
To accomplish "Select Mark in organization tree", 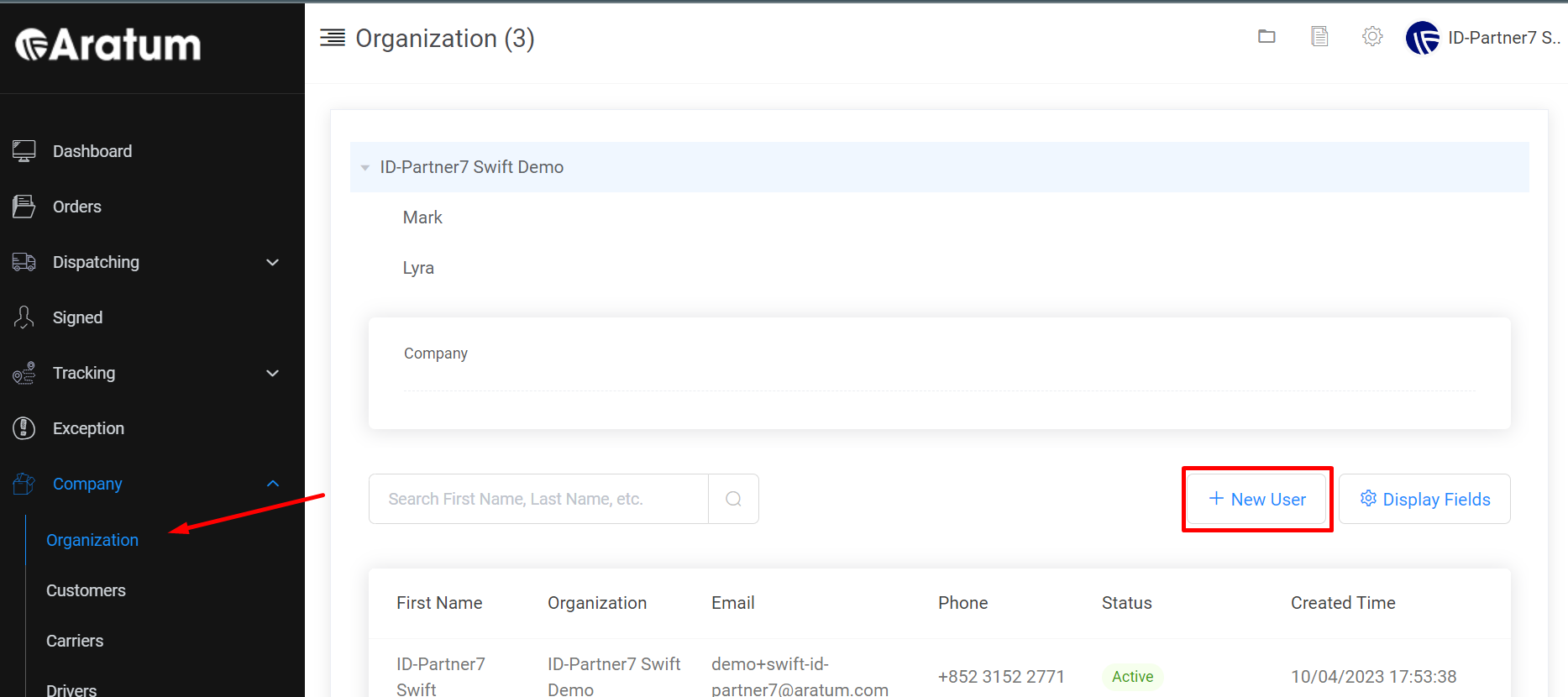I will [422, 217].
